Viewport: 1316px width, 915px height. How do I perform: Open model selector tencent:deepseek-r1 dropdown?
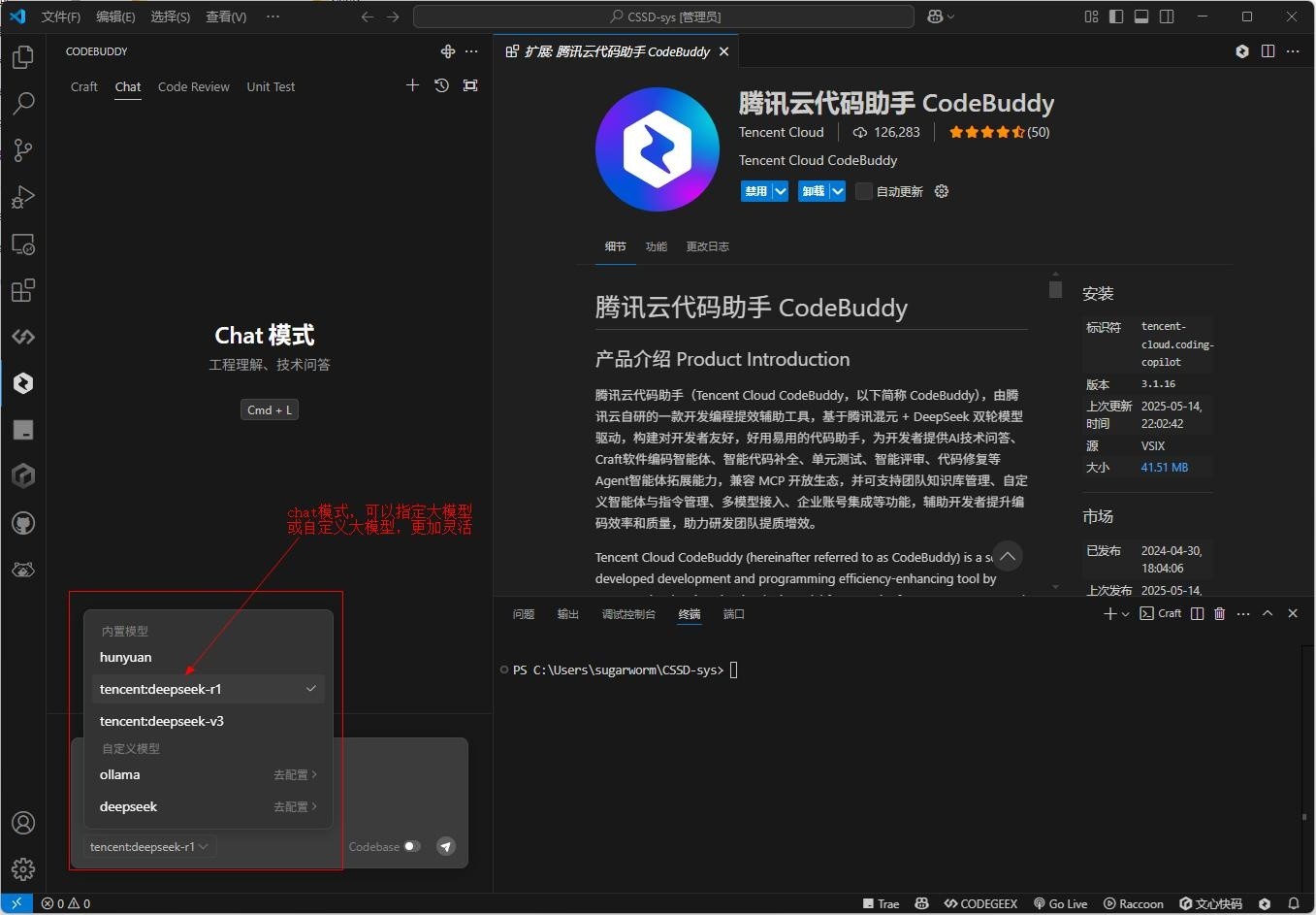click(x=148, y=846)
